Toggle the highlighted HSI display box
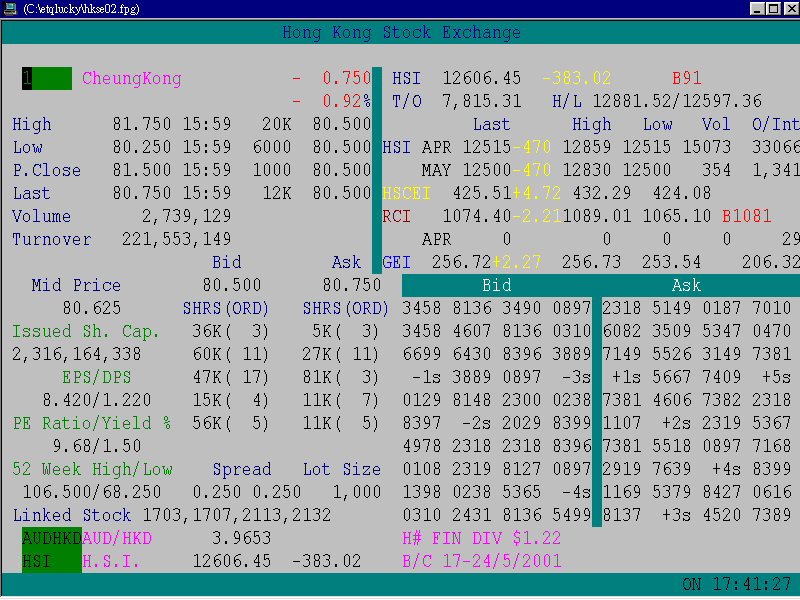Screen dimensions: 800x600 (x=40, y=561)
